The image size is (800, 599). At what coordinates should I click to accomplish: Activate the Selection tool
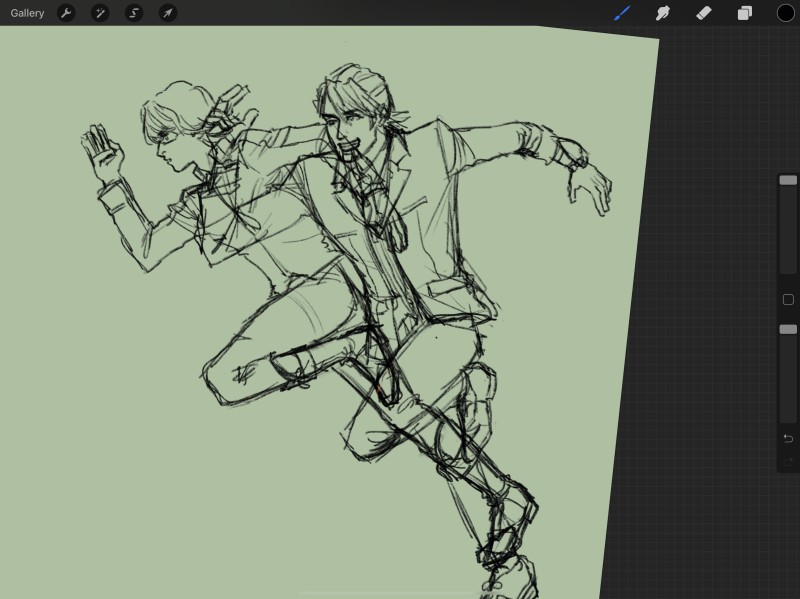point(134,13)
